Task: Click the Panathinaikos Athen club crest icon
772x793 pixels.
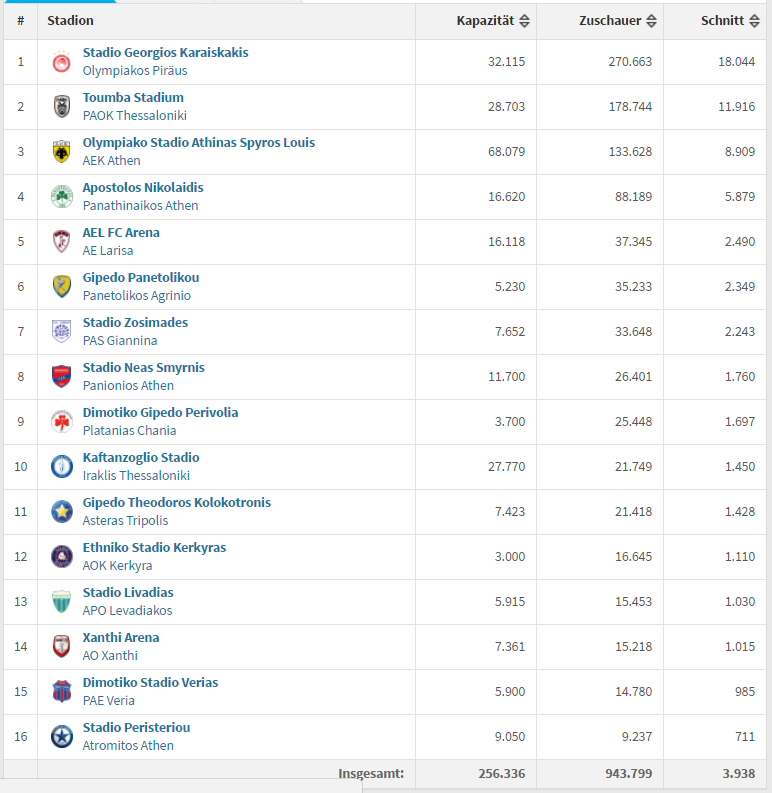Action: [62, 197]
